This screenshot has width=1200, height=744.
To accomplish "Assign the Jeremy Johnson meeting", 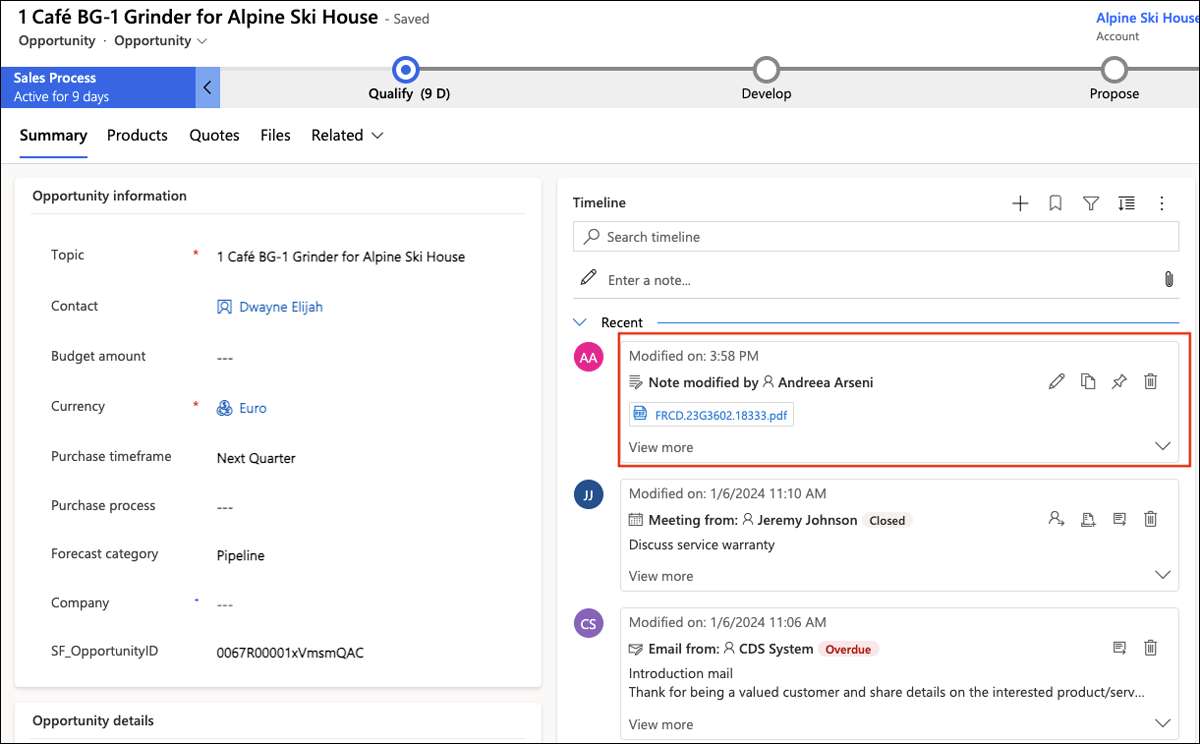I will pyautogui.click(x=1056, y=519).
